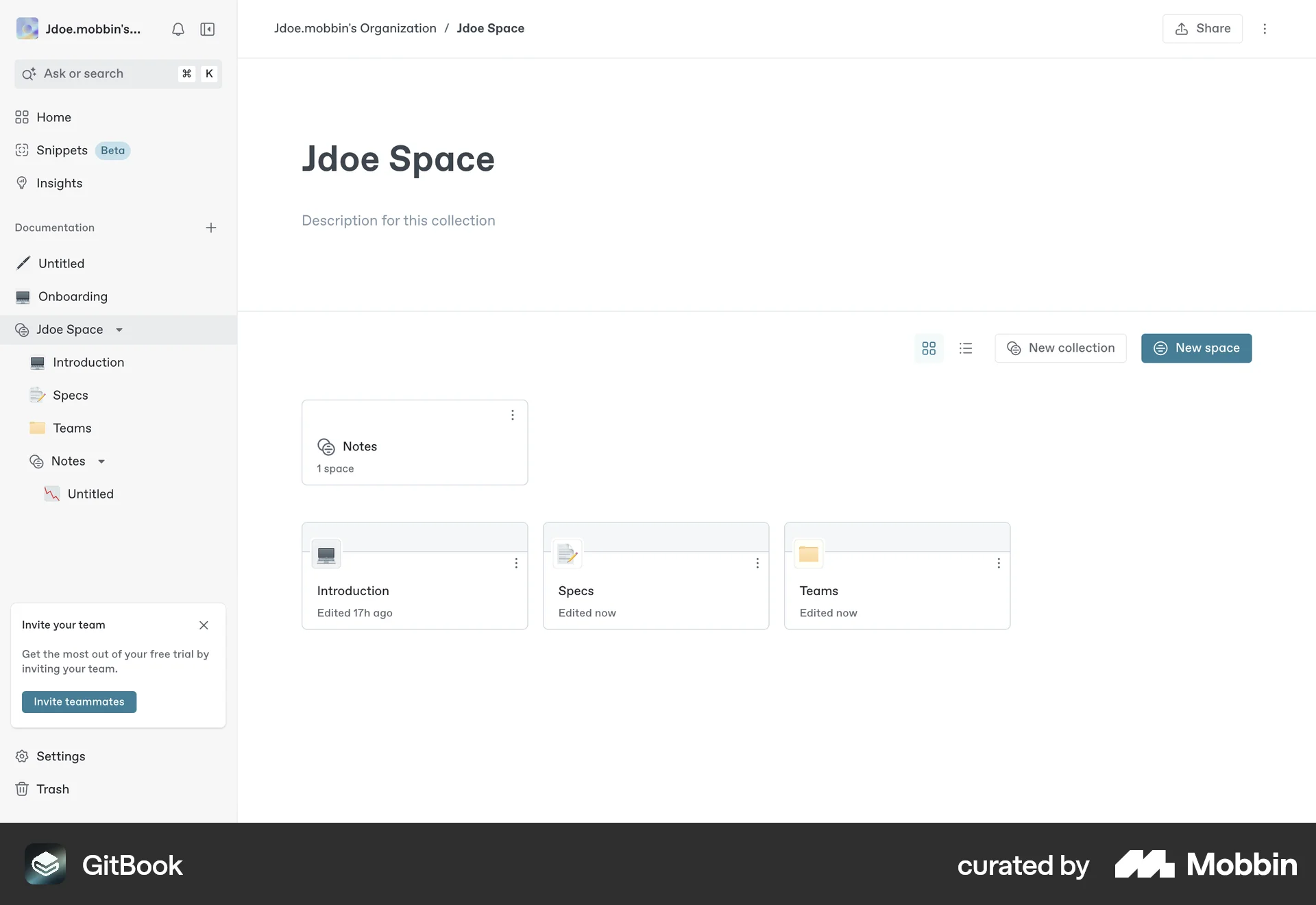Viewport: 1316px width, 905px height.
Task: Switch to list view
Action: (x=966, y=348)
